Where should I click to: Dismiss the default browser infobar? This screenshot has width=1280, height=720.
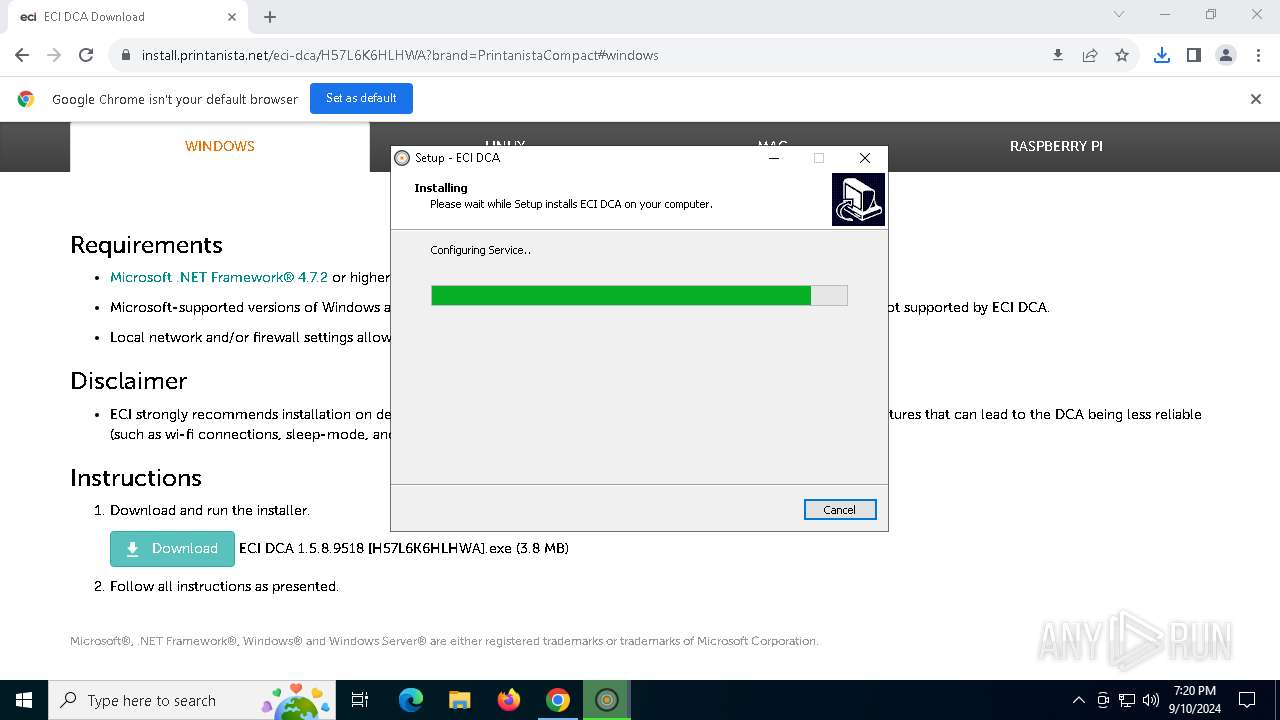pyautogui.click(x=1256, y=98)
